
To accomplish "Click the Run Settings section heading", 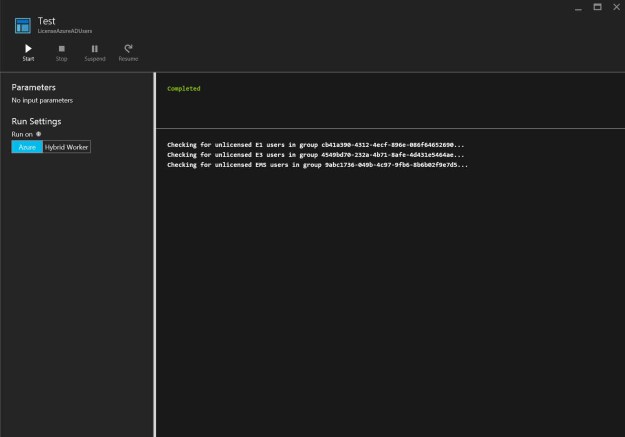I will [x=36, y=121].
